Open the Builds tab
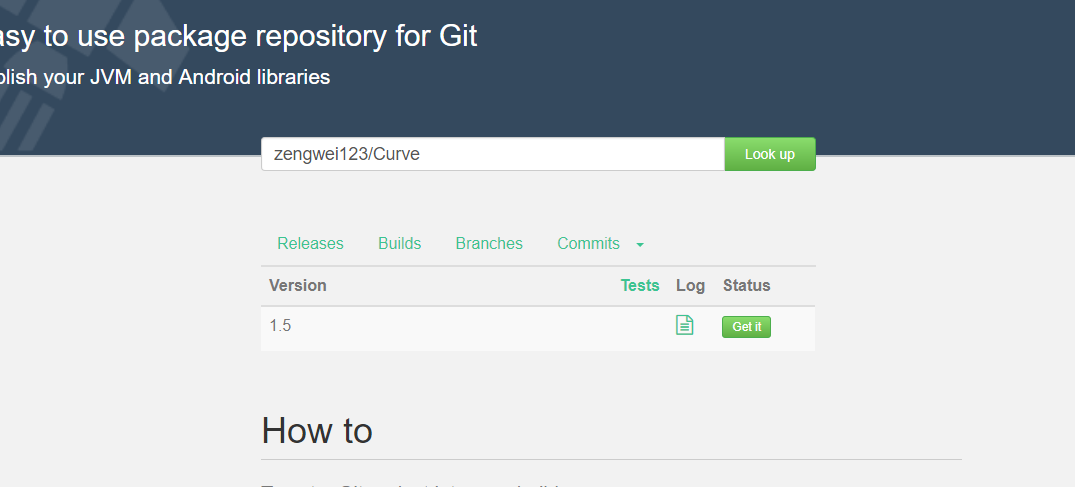Screen dimensions: 1075x487 (399, 244)
